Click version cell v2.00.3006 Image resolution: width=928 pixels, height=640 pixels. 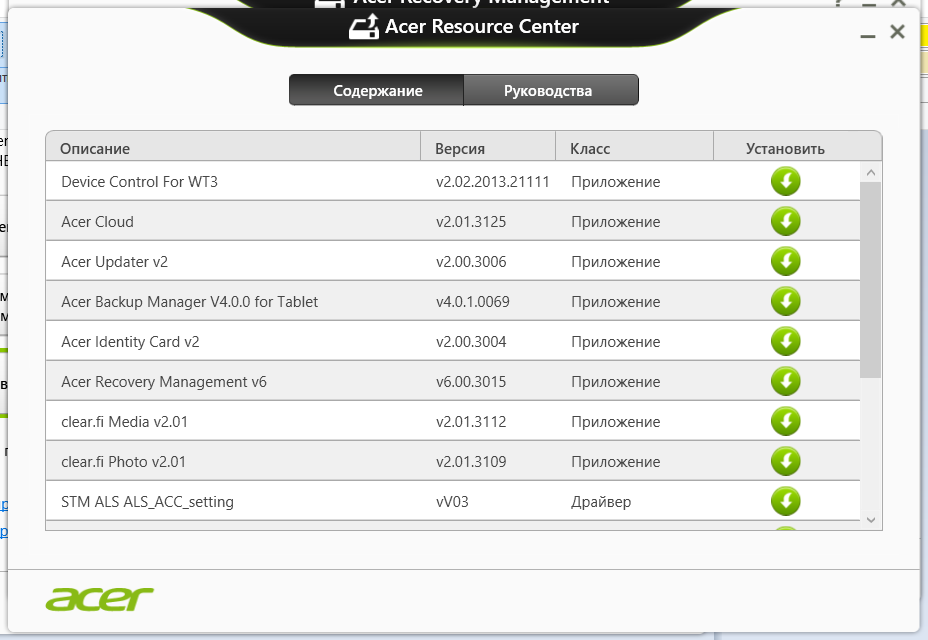471,262
